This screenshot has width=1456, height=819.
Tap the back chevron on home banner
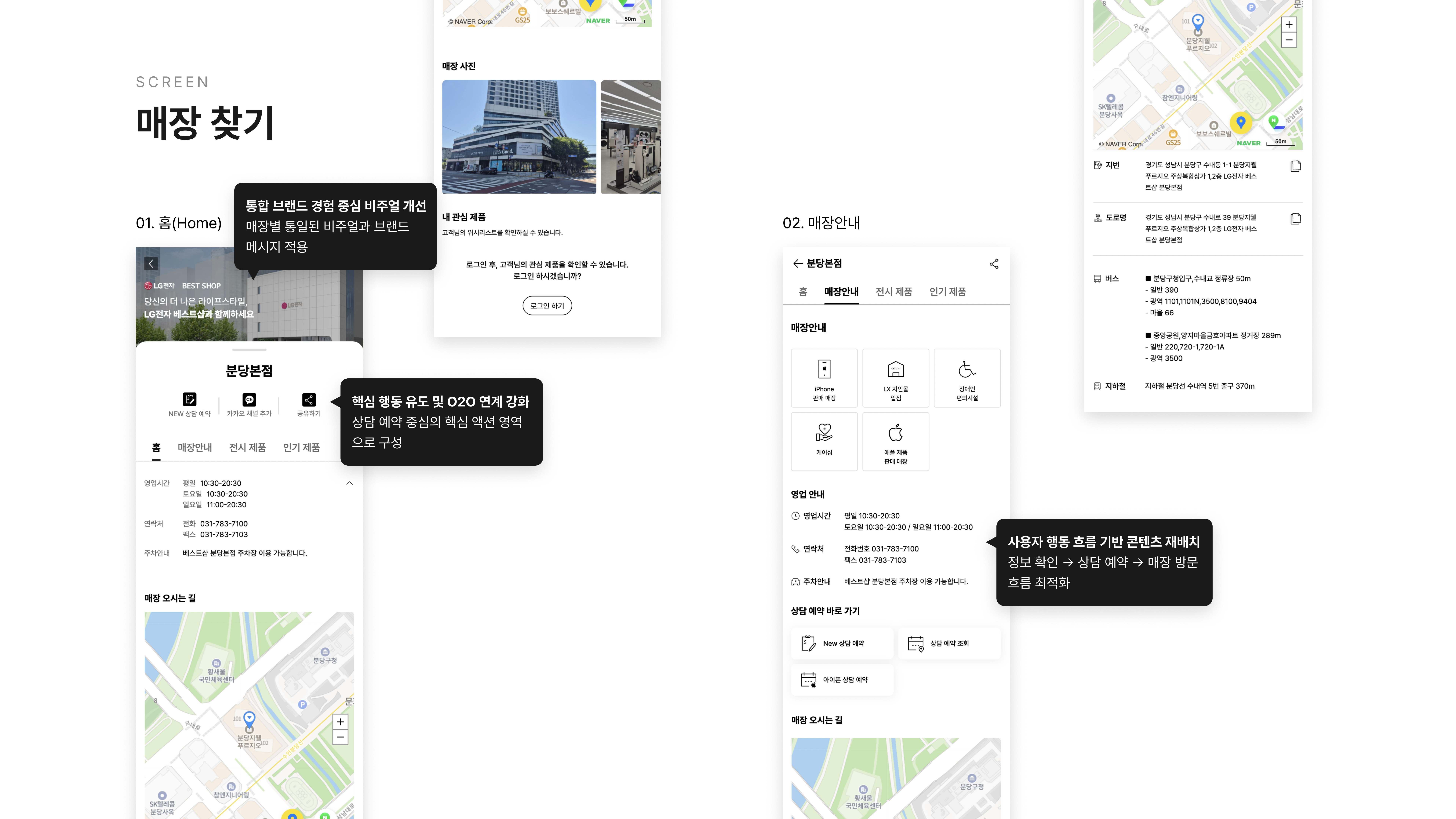(151, 263)
